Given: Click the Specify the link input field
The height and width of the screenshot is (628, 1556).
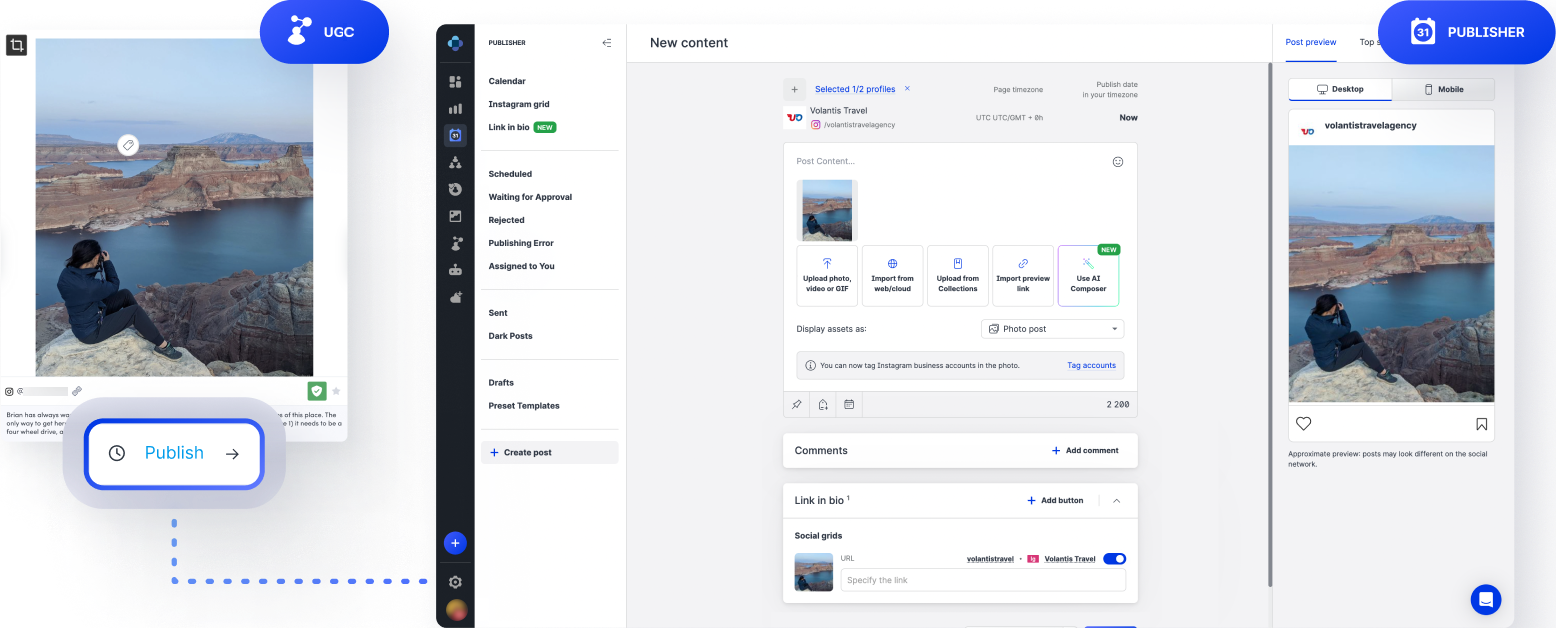Looking at the screenshot, I should [982, 580].
